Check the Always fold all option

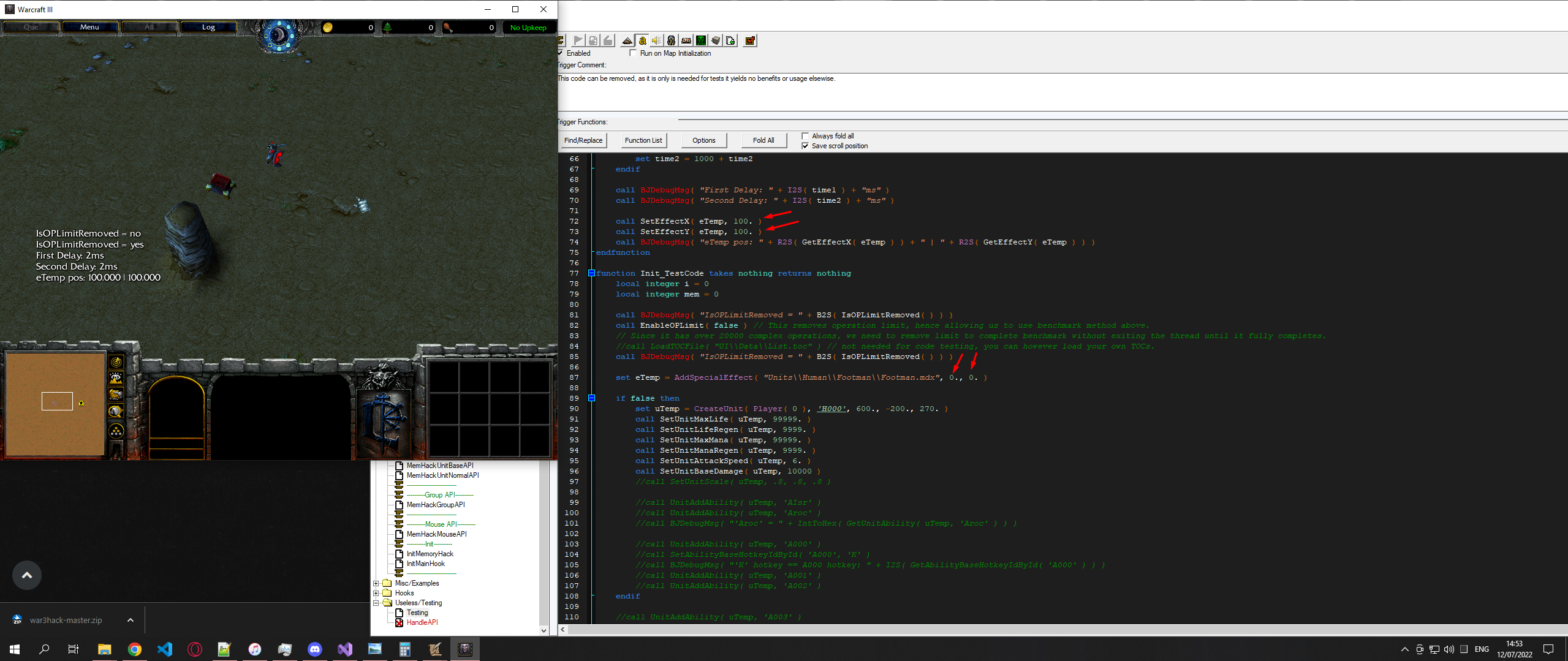805,136
